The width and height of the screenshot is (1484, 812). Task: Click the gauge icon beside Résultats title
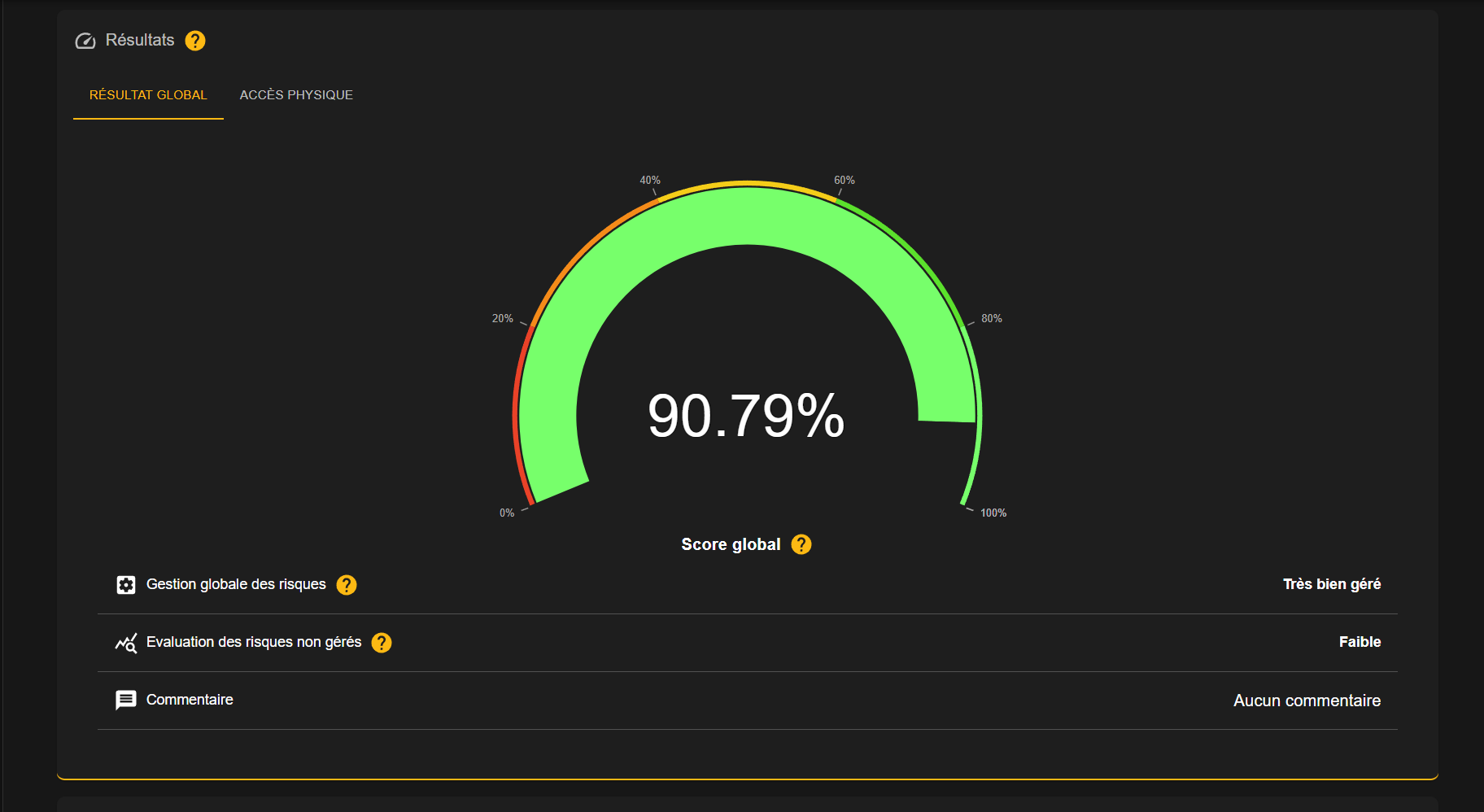85,41
